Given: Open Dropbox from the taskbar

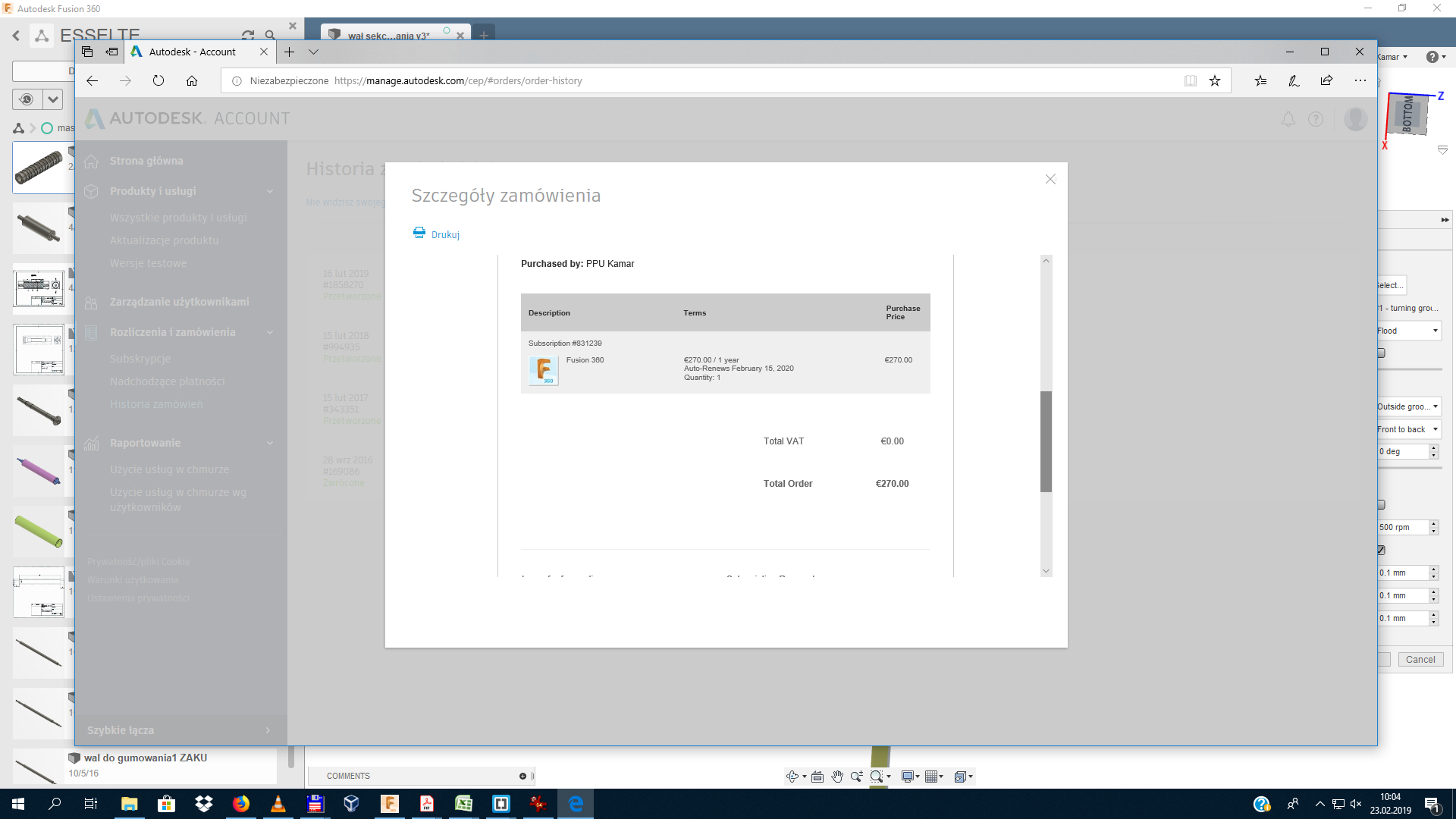Looking at the screenshot, I should [x=203, y=804].
